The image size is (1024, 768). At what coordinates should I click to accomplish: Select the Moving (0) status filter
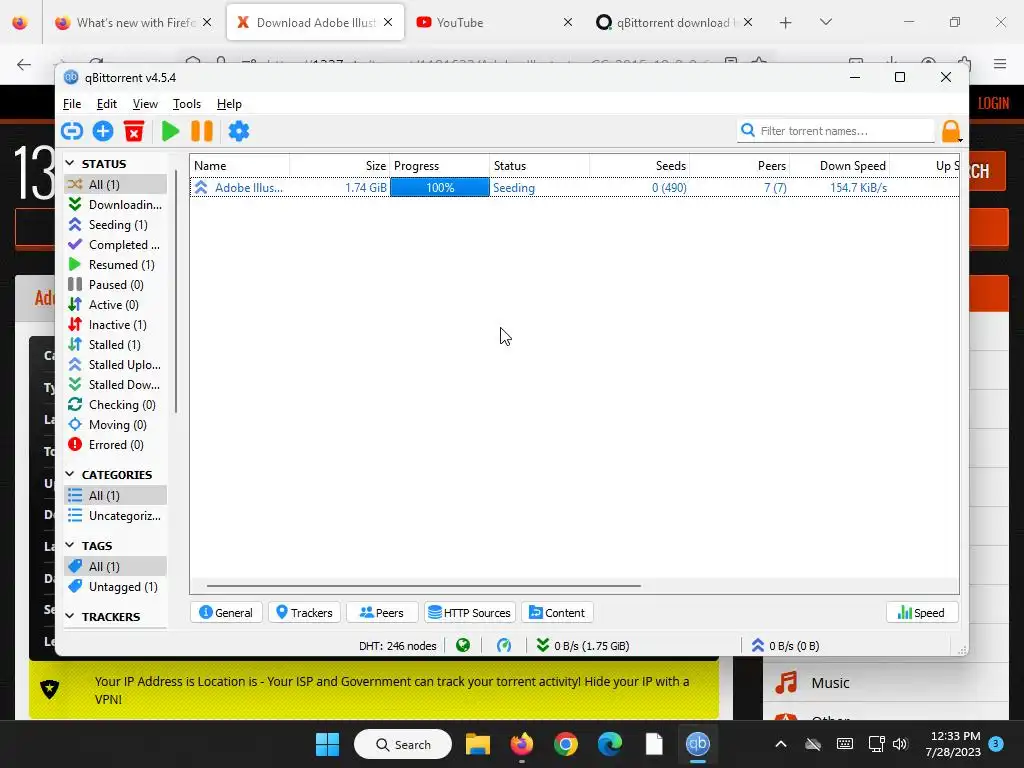tap(116, 425)
